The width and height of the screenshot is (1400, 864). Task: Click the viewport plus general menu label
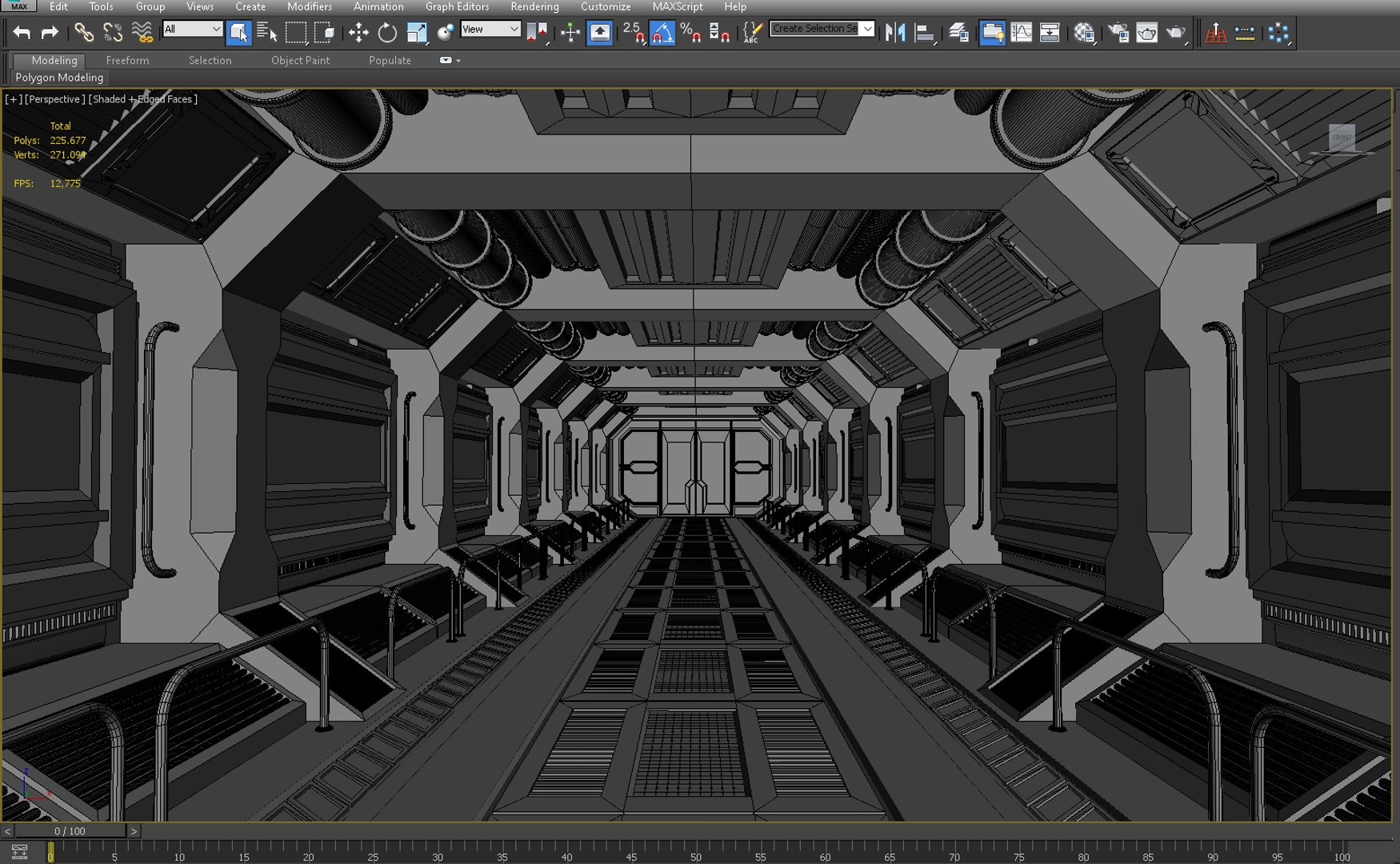click(14, 99)
